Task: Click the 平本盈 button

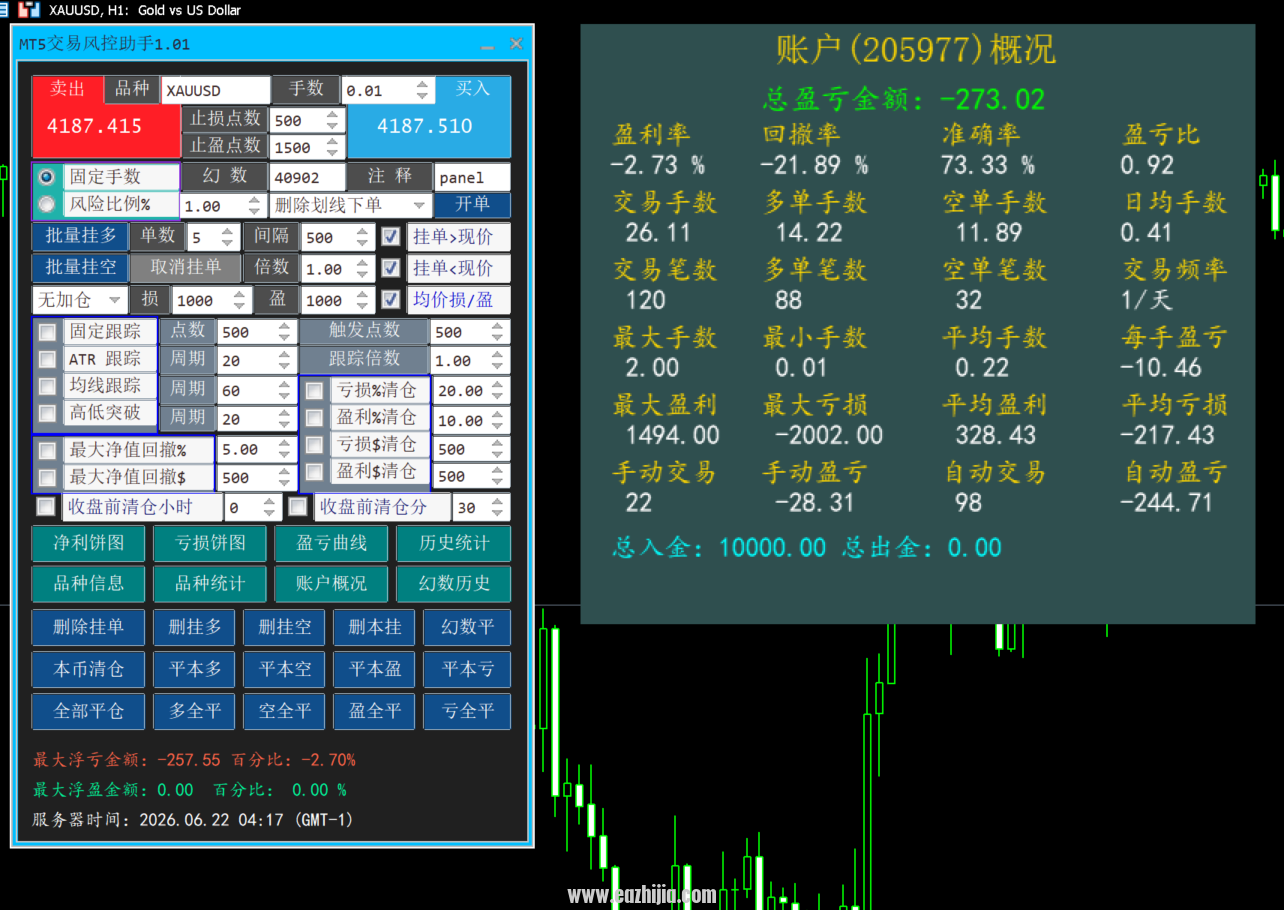Action: point(375,670)
